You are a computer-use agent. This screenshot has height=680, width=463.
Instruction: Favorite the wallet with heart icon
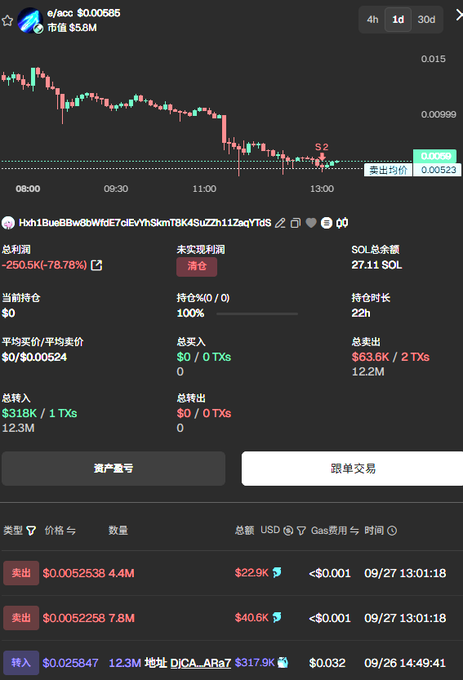pyautogui.click(x=311, y=223)
